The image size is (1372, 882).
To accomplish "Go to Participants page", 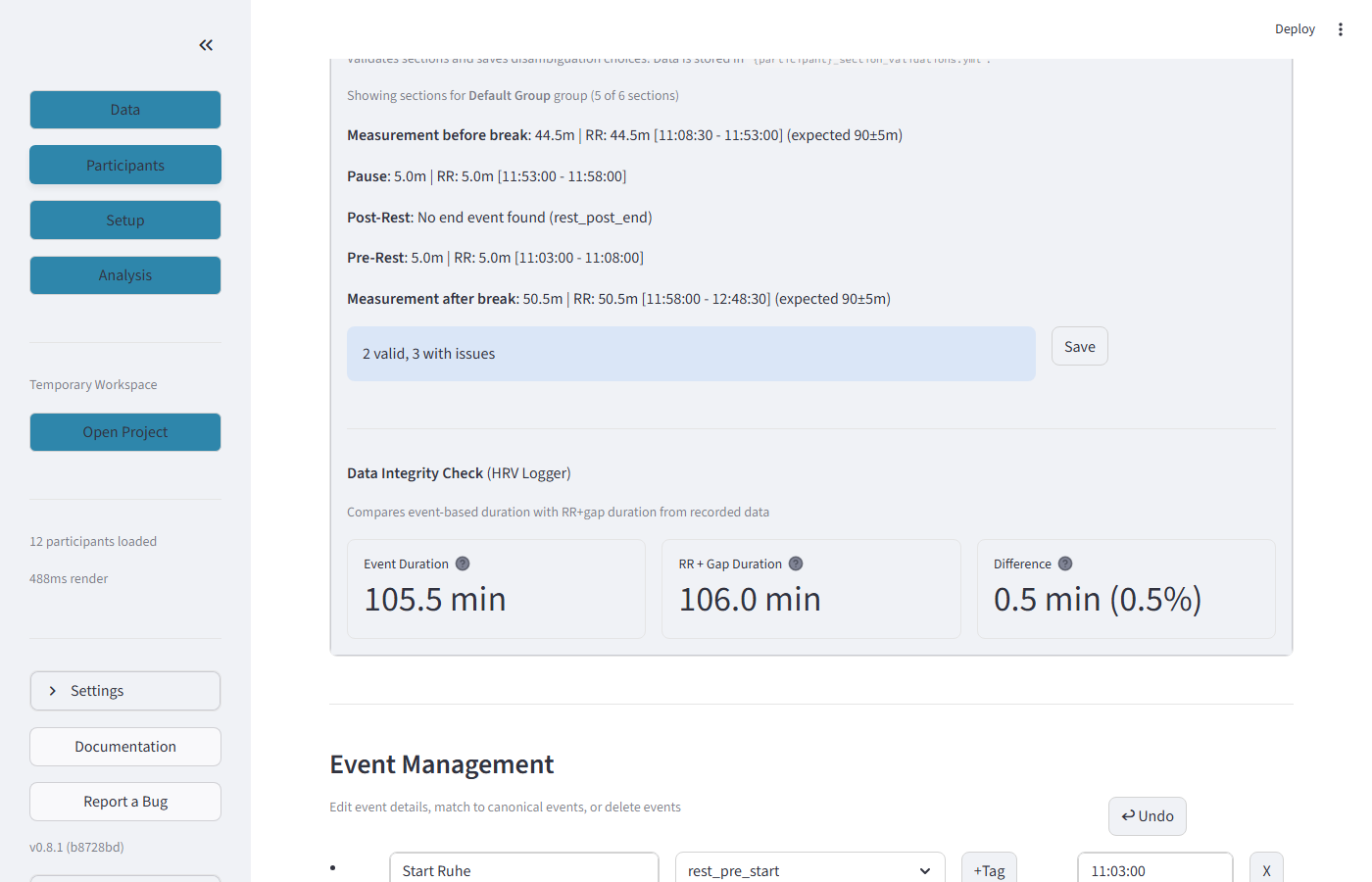I will 125,165.
